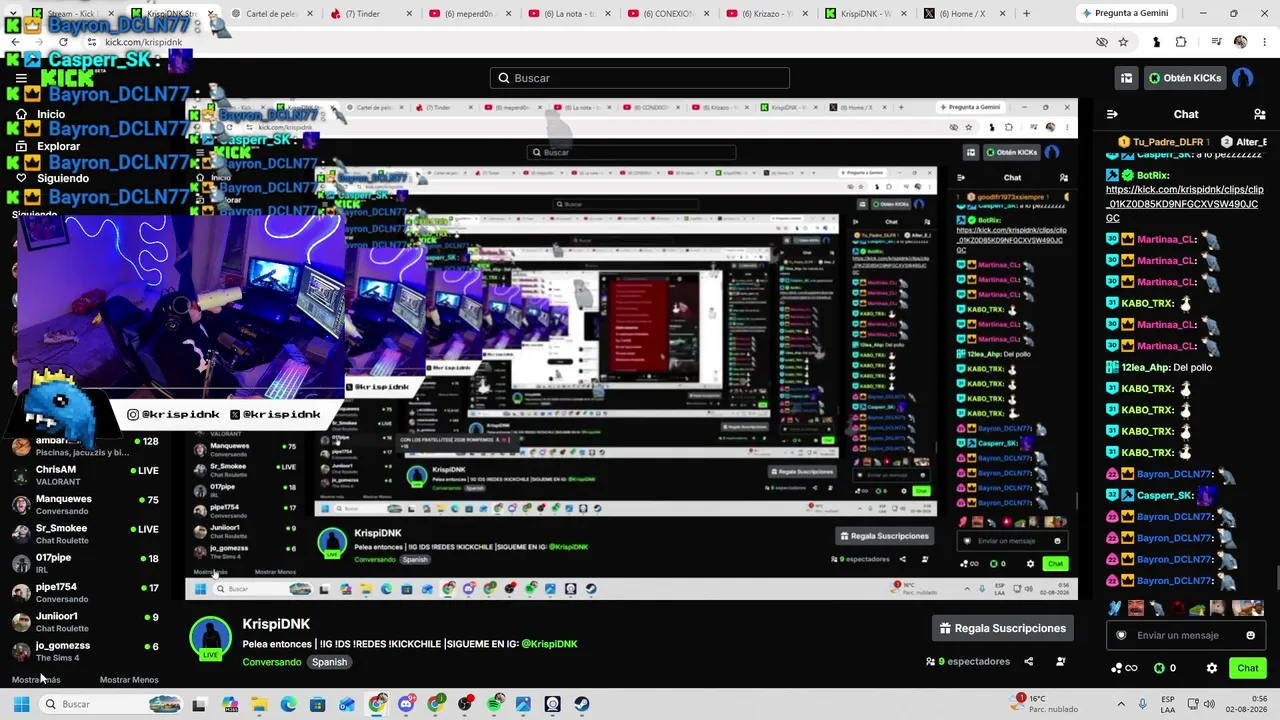Switch to the CONEXION YouTube tab

pos(668,14)
